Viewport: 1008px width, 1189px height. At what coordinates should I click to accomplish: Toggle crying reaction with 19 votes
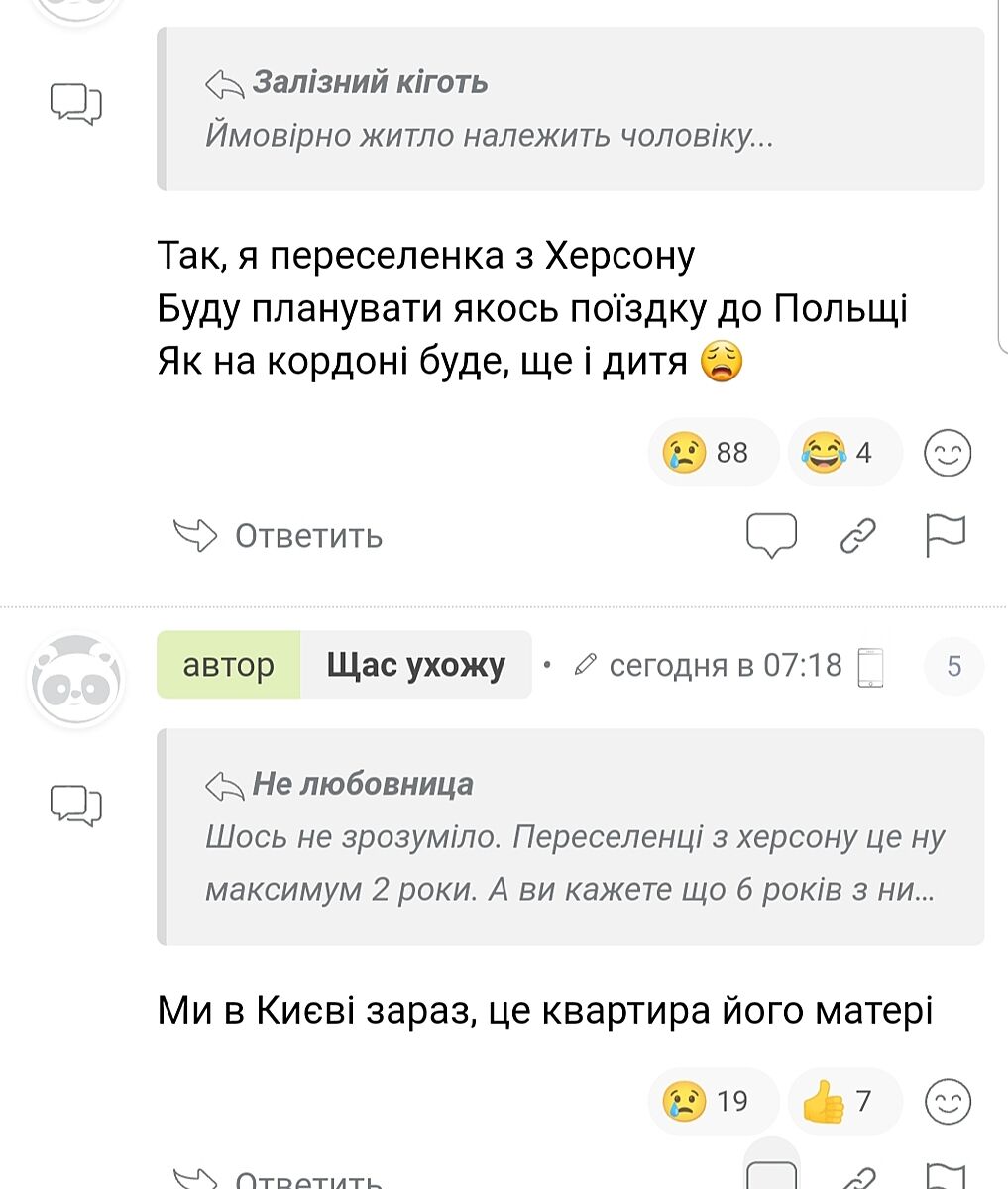pyautogui.click(x=713, y=1101)
